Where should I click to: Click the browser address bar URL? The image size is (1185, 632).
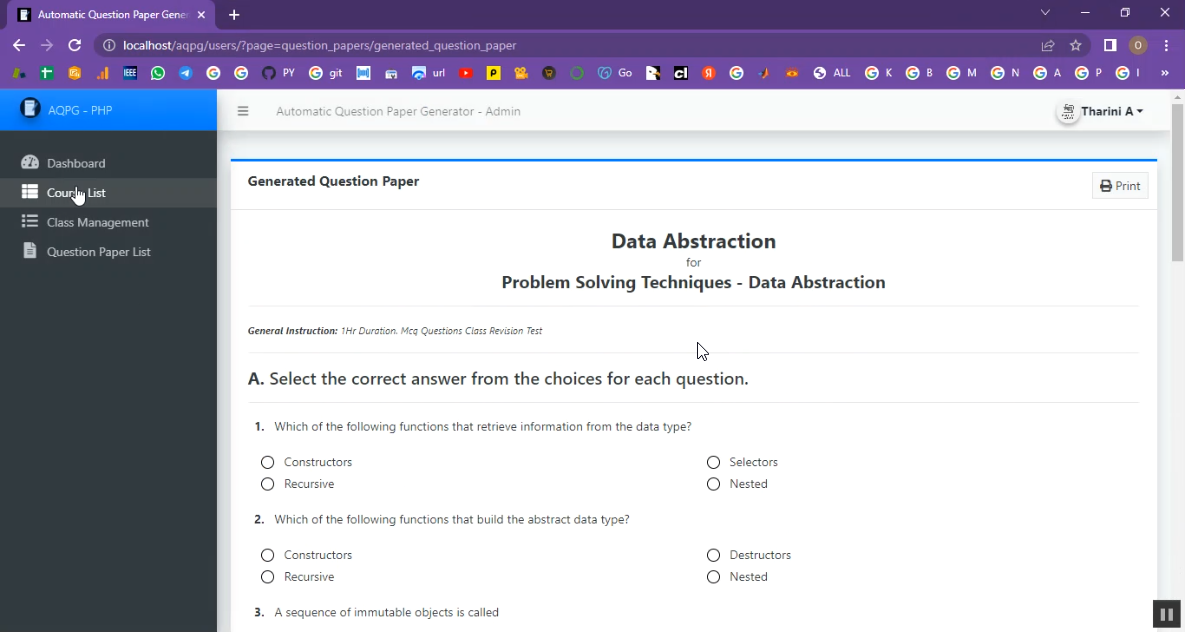tap(320, 45)
